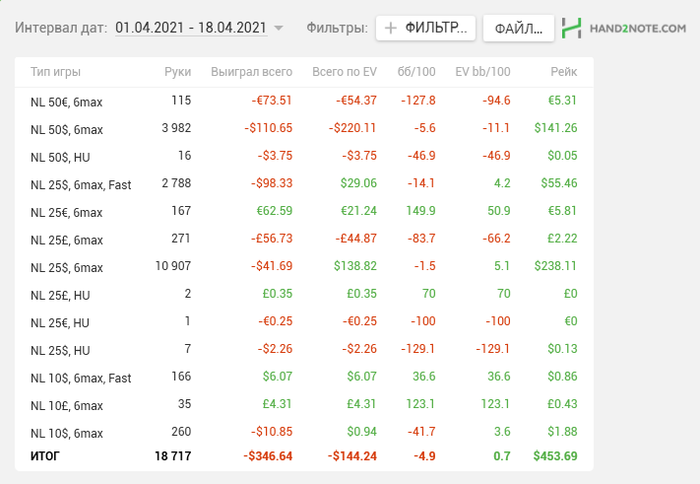Click winnings value -$10.85
The image size is (700, 484).
pyautogui.click(x=271, y=432)
